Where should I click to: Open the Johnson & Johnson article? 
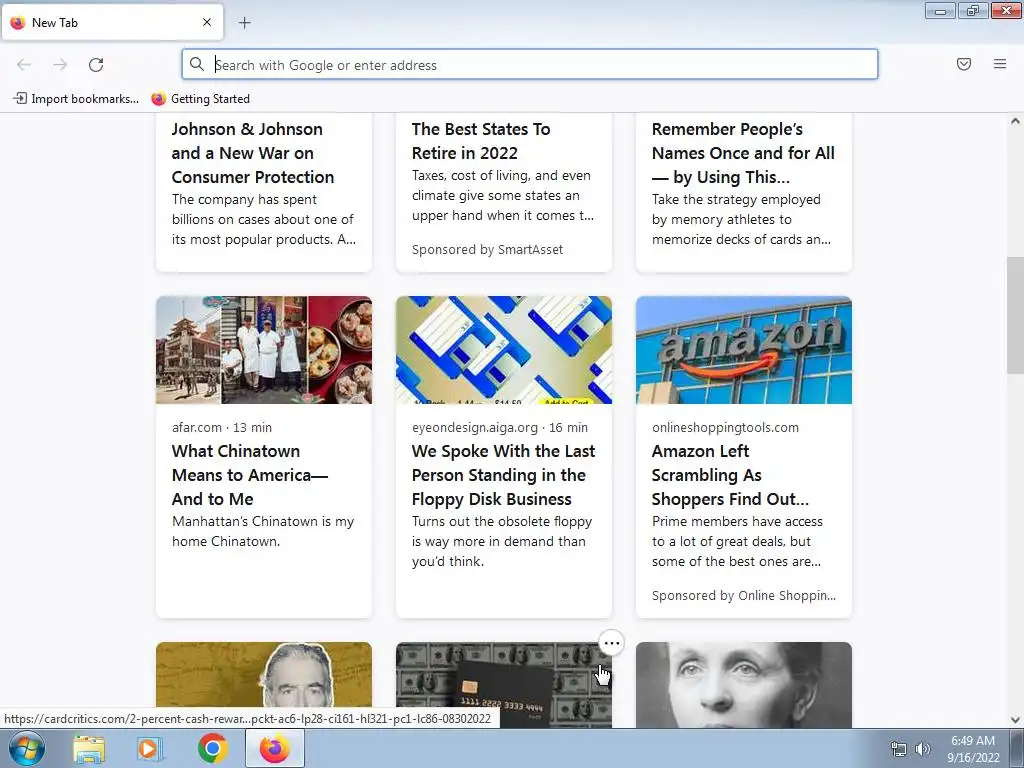253,153
